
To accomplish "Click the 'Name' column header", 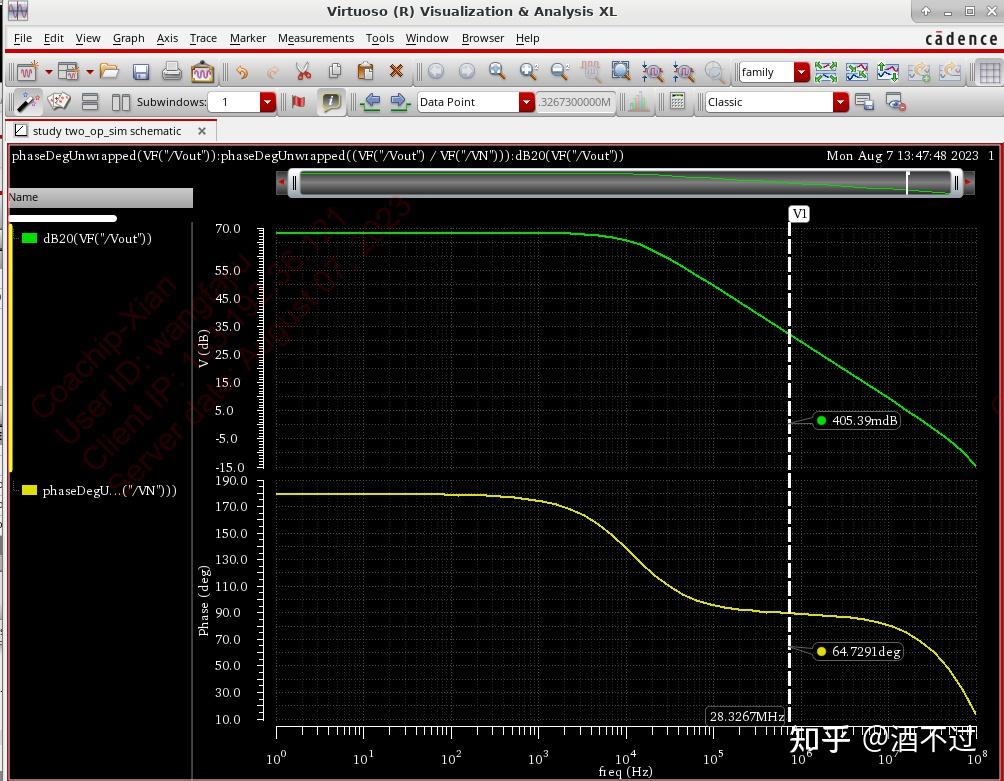I will click(x=24, y=198).
